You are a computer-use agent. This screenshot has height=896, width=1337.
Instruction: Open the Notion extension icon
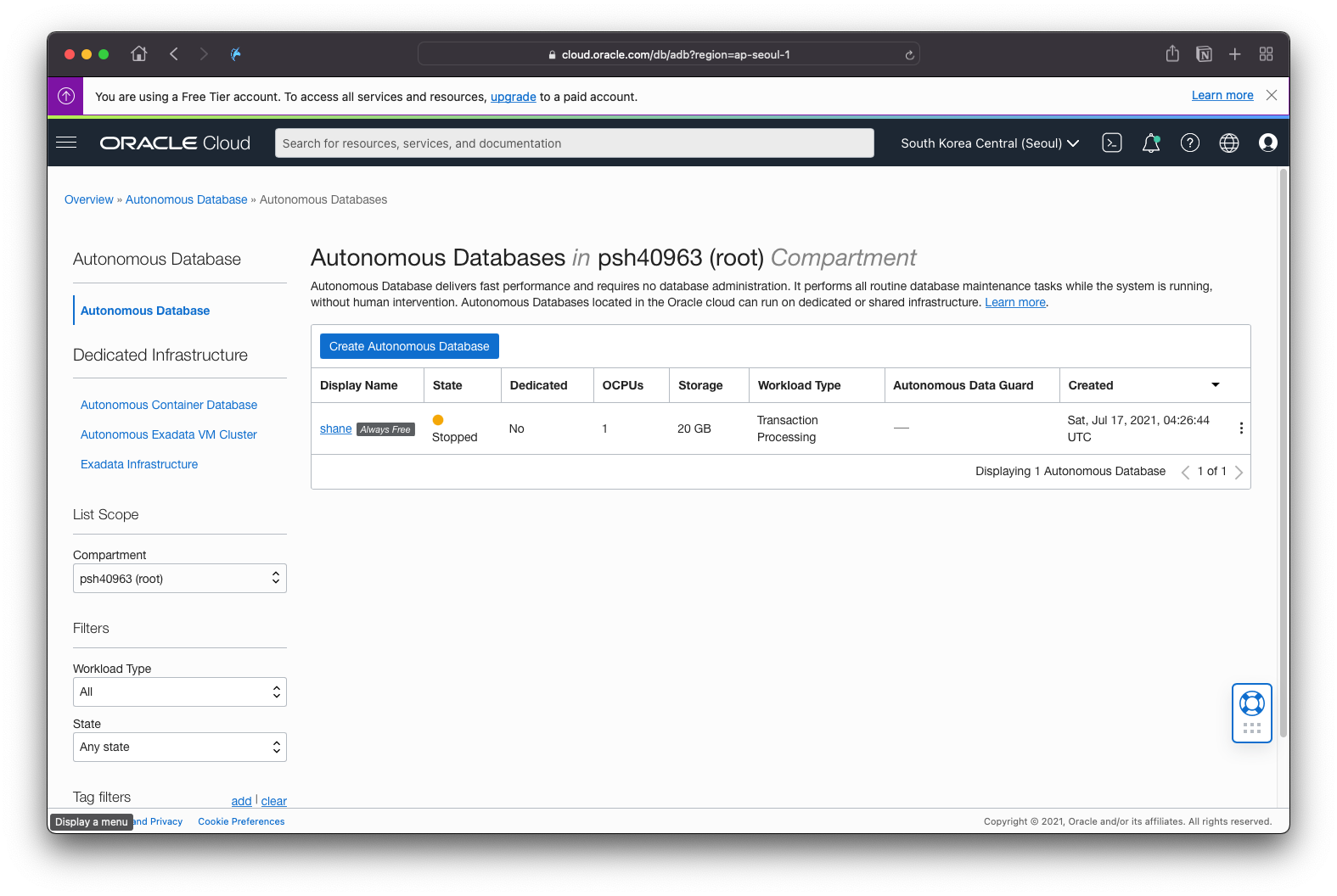point(1204,54)
